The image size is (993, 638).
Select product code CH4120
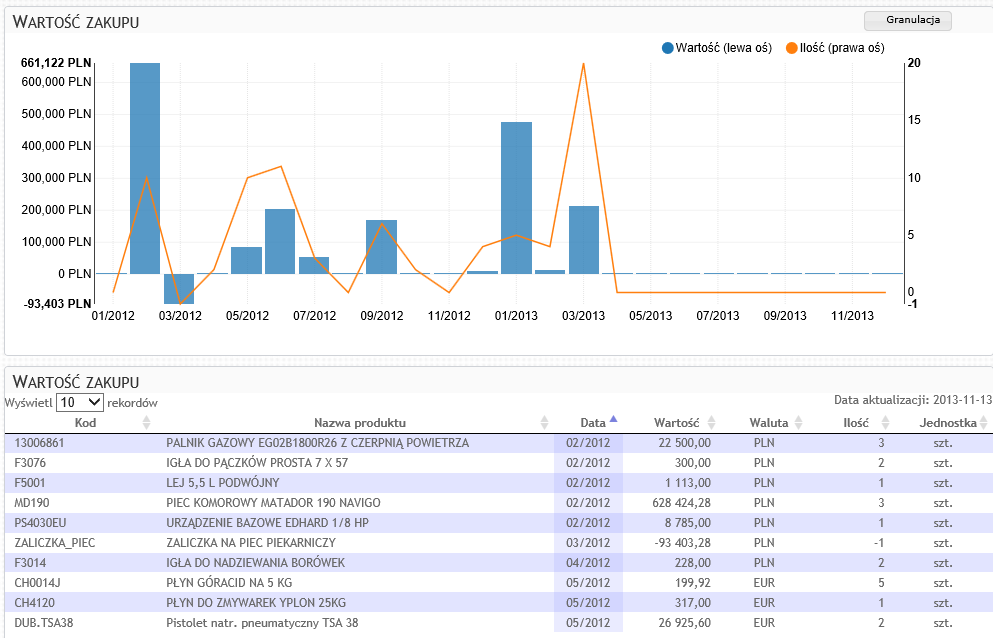tap(35, 603)
